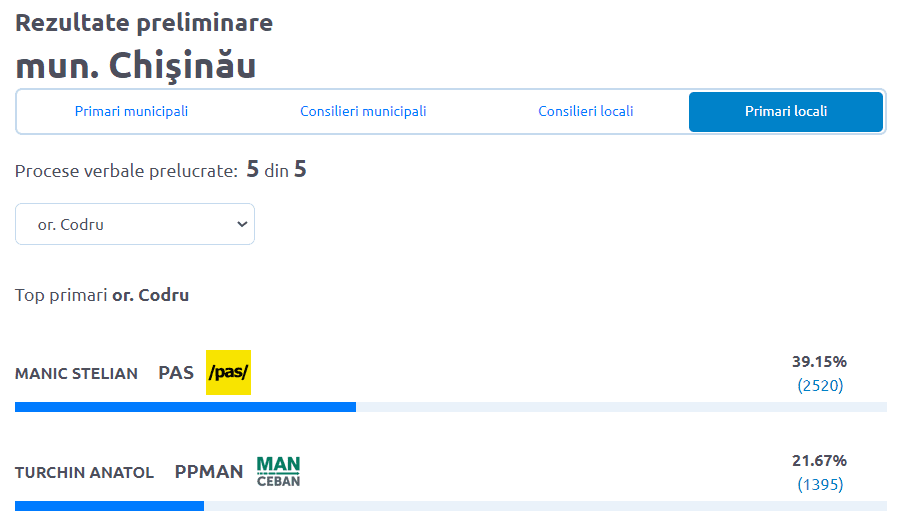Click the candidate name TURCHIN ANATOL

pos(84,472)
